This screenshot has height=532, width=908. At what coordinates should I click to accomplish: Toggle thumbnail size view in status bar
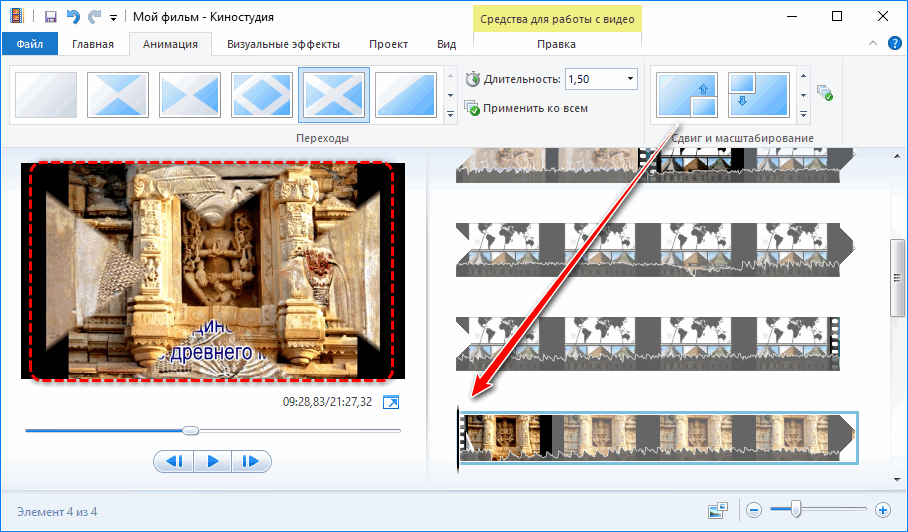(x=717, y=510)
